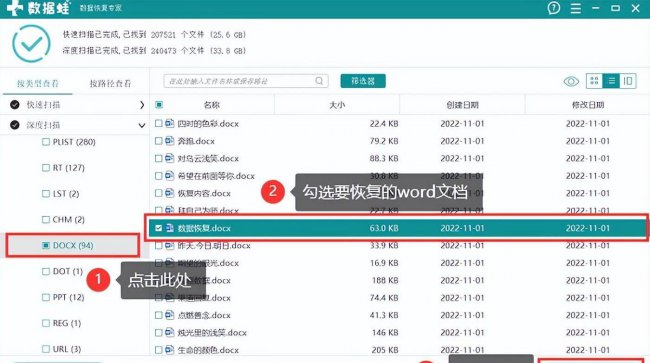650x363 pixels.
Task: Toggle the select-all checkbox in header
Action: [x=159, y=105]
